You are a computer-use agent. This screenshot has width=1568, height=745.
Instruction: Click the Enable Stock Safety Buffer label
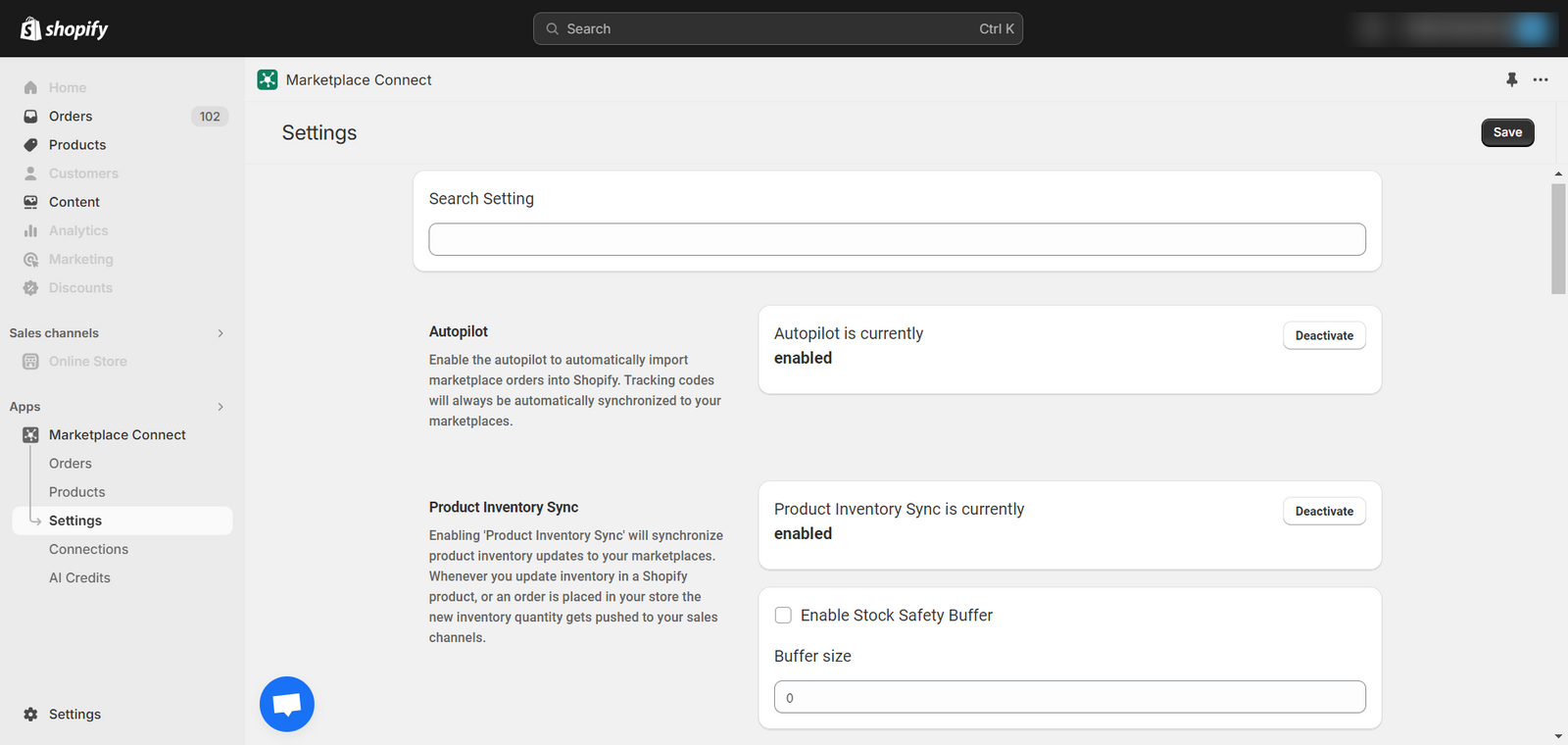(x=897, y=615)
